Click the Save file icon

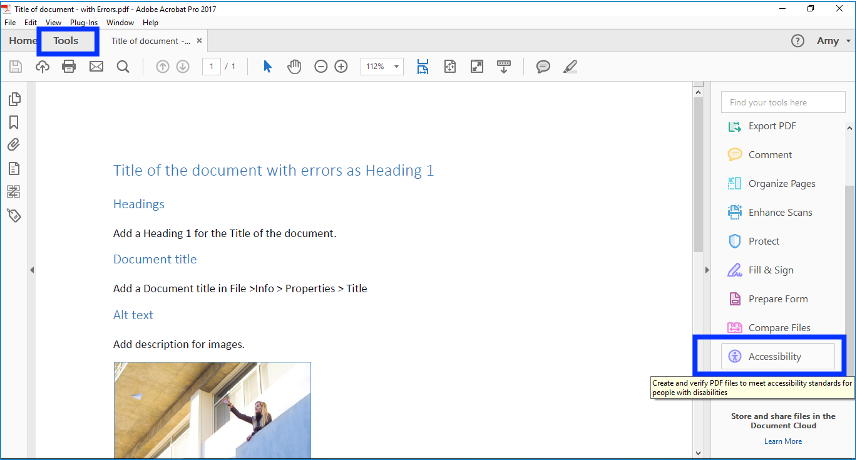point(16,67)
